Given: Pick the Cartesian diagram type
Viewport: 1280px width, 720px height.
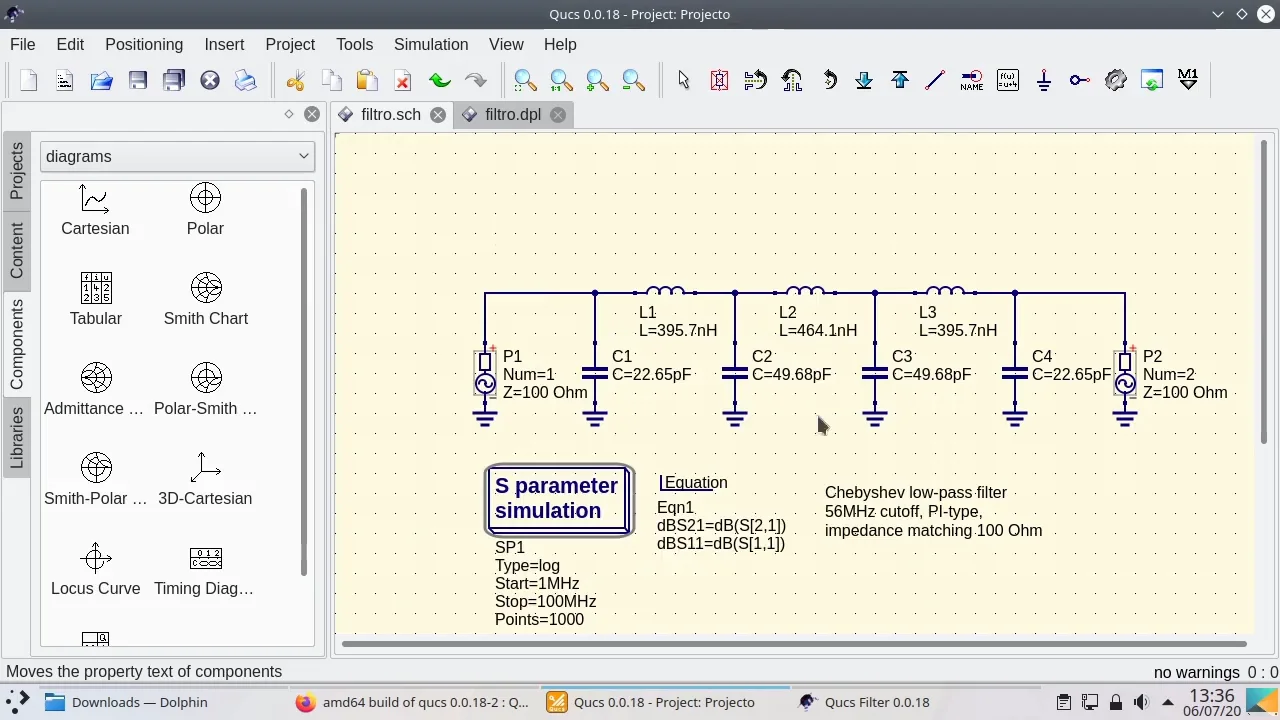Looking at the screenshot, I should (95, 209).
